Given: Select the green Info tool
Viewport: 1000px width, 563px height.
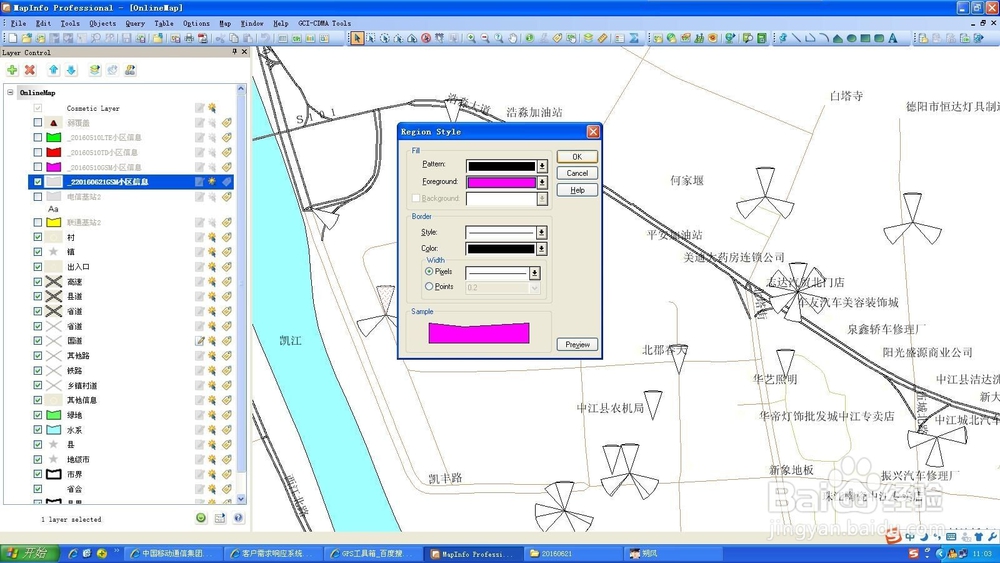Looking at the screenshot, I should (x=529, y=38).
